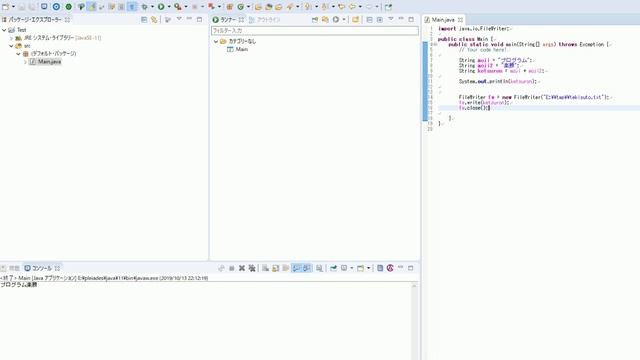Click the External Tools run icon
This screenshot has height=360, width=640.
click(178, 7)
